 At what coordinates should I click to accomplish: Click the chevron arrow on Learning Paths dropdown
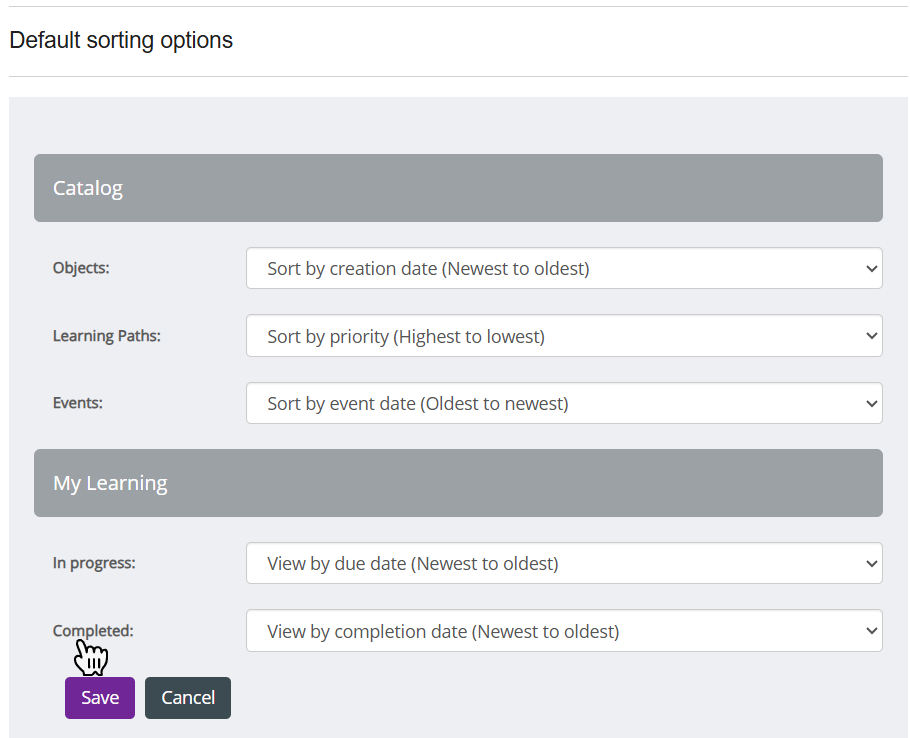pyautogui.click(x=871, y=336)
